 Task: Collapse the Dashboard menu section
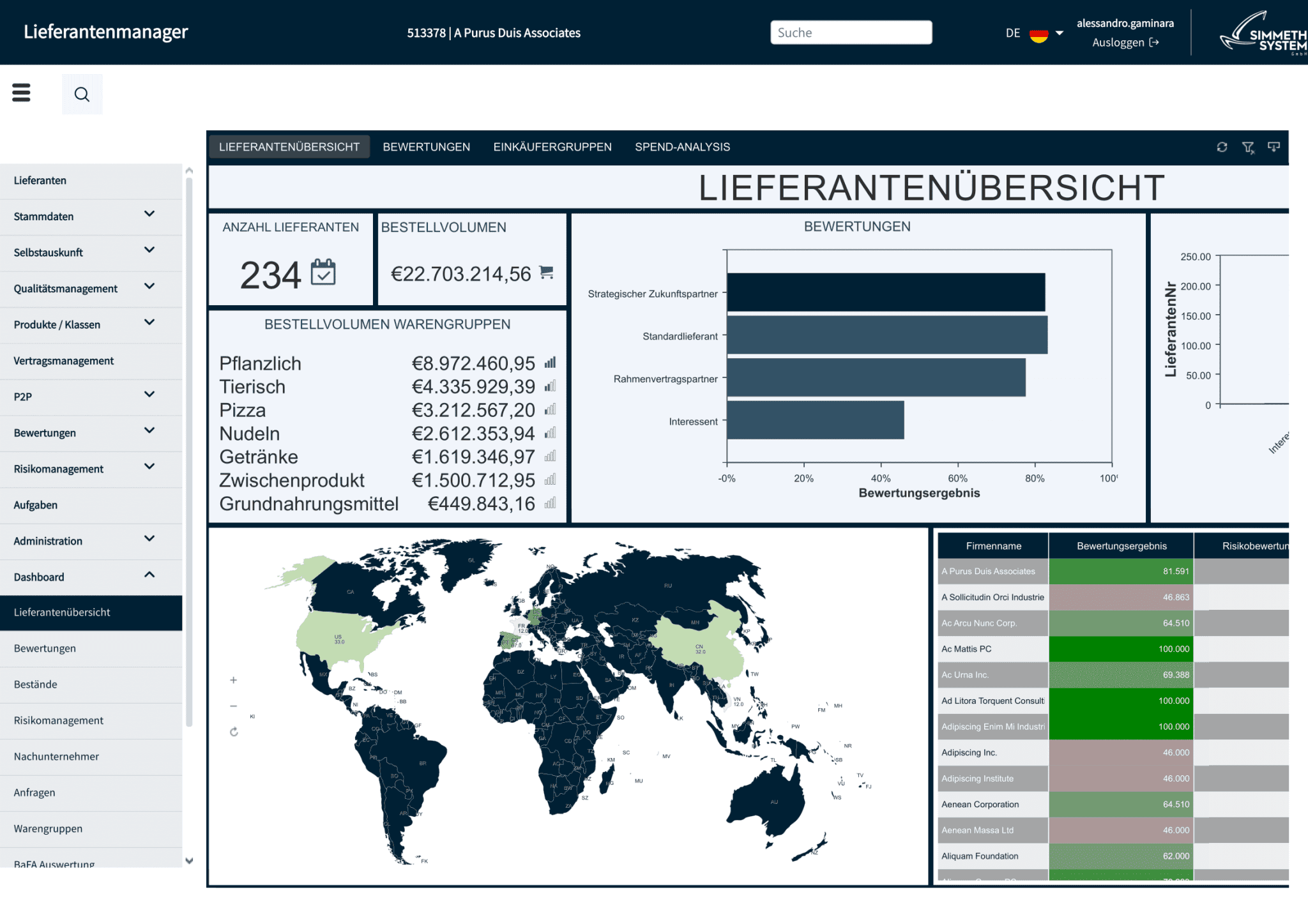[x=149, y=575]
